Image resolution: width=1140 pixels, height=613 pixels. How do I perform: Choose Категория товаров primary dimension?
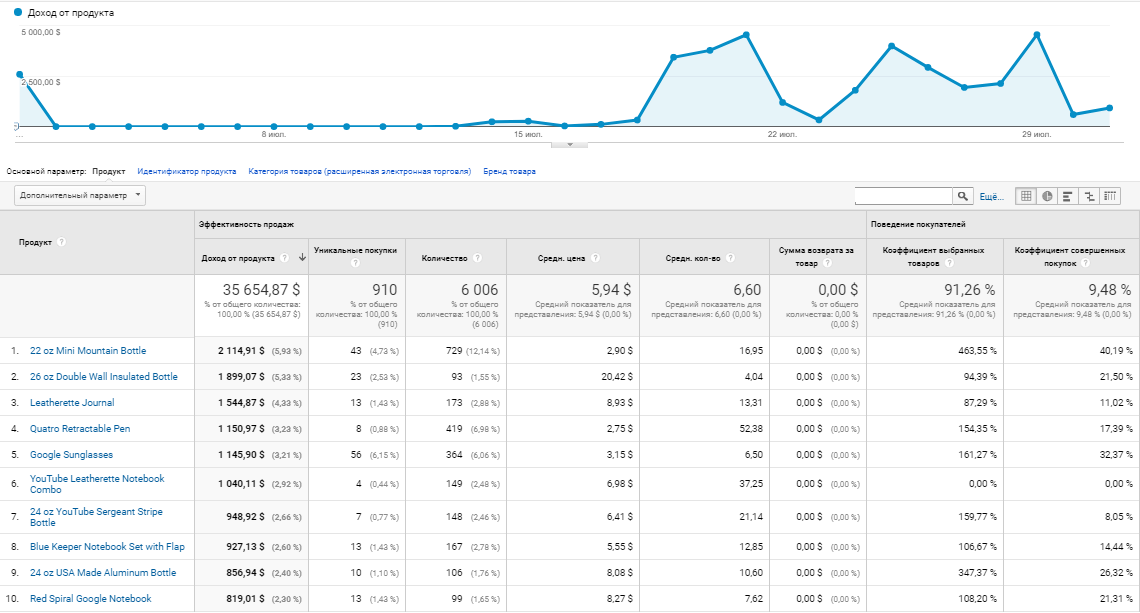tap(359, 171)
